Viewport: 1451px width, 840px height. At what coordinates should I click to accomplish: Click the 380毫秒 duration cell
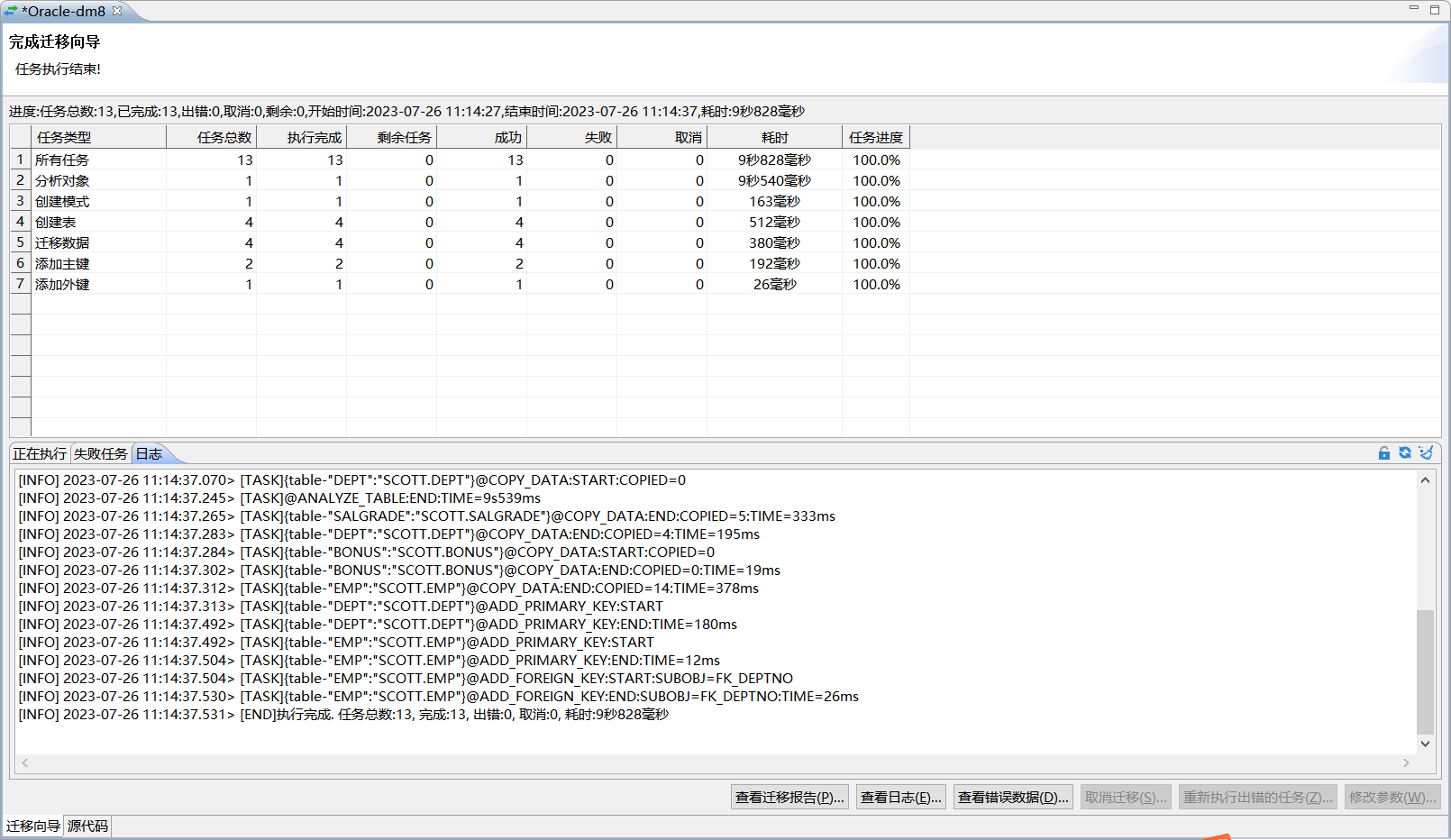pos(775,242)
